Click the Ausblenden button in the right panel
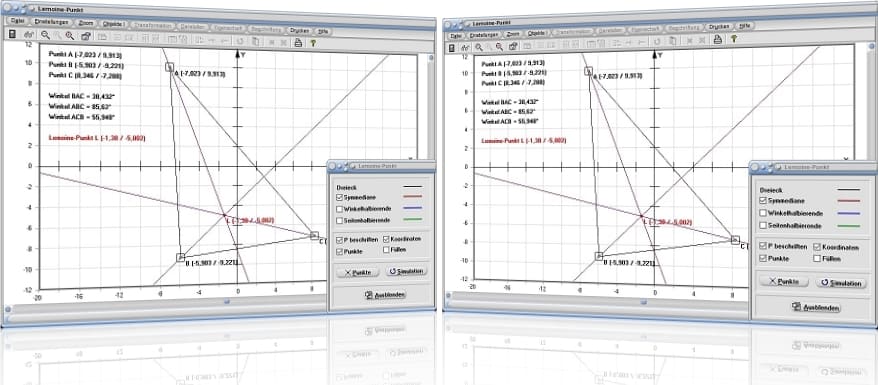 [815, 307]
